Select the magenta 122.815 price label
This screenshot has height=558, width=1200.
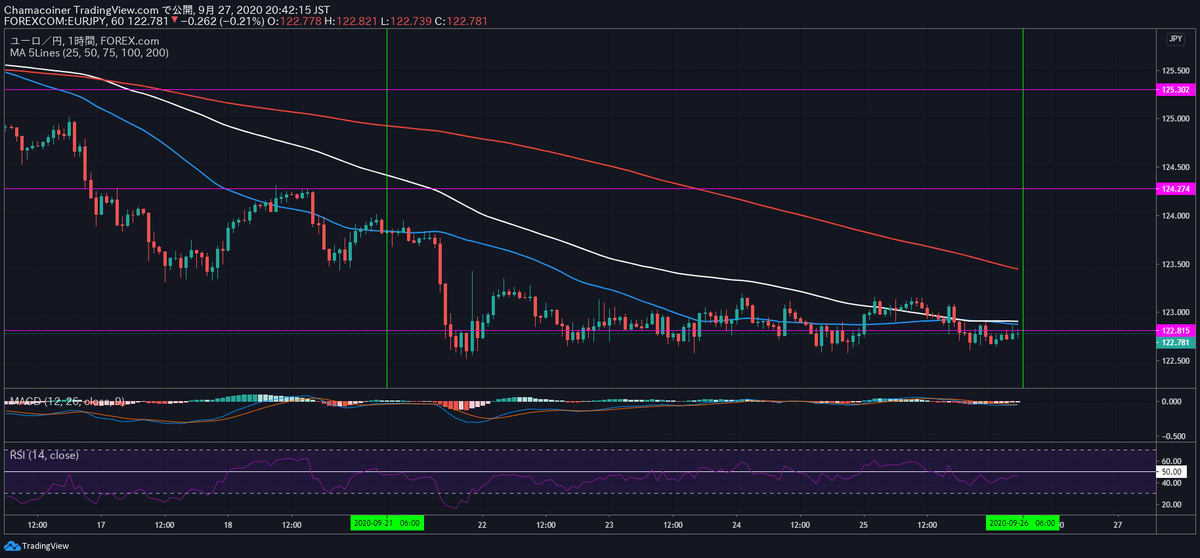point(1174,330)
